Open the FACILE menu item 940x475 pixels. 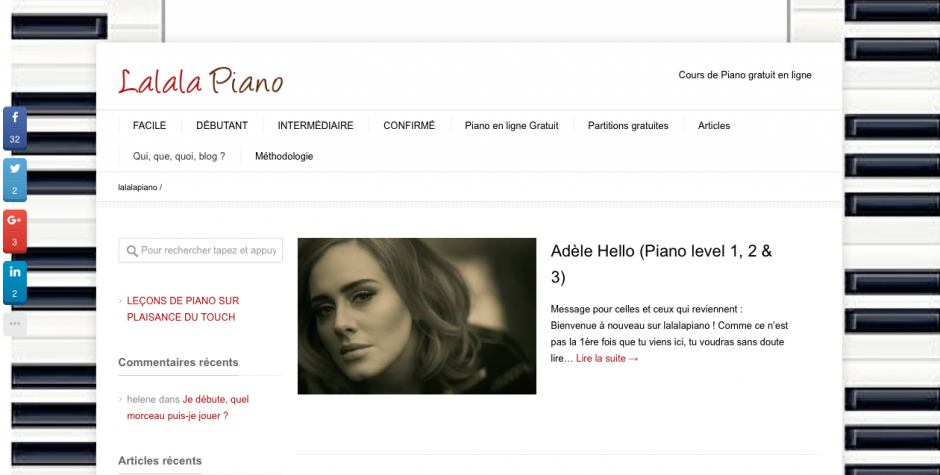149,125
